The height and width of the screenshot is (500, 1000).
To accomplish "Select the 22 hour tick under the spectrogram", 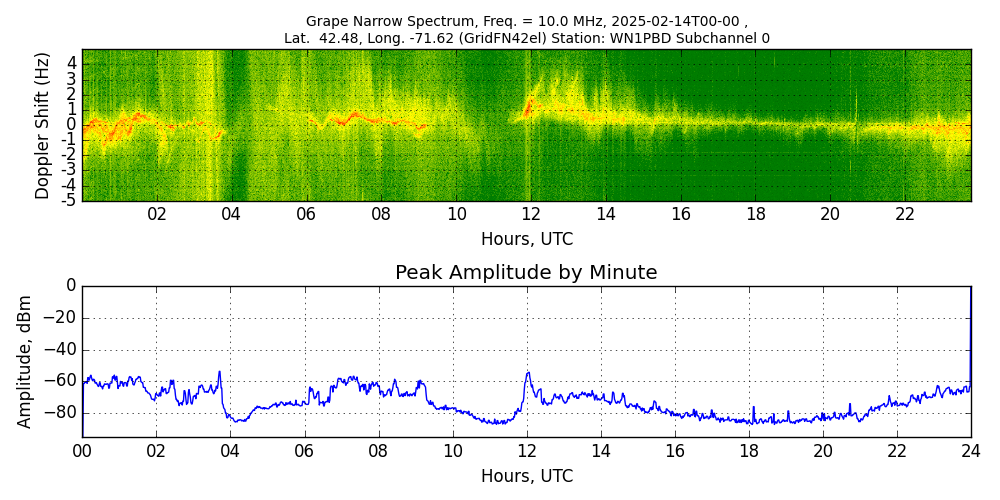I will tap(905, 214).
